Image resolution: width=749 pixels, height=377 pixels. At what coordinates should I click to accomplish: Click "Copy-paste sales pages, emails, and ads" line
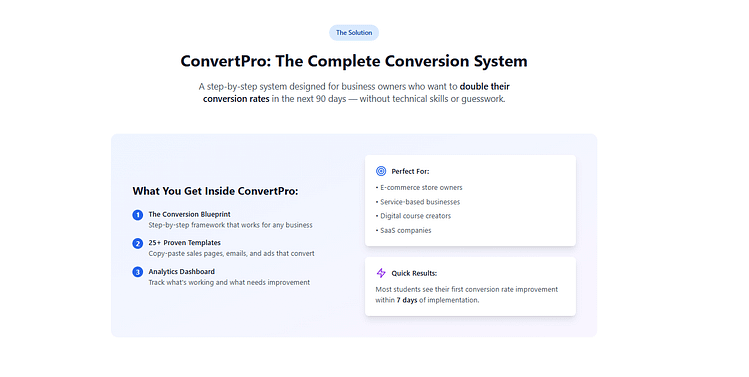coord(231,254)
